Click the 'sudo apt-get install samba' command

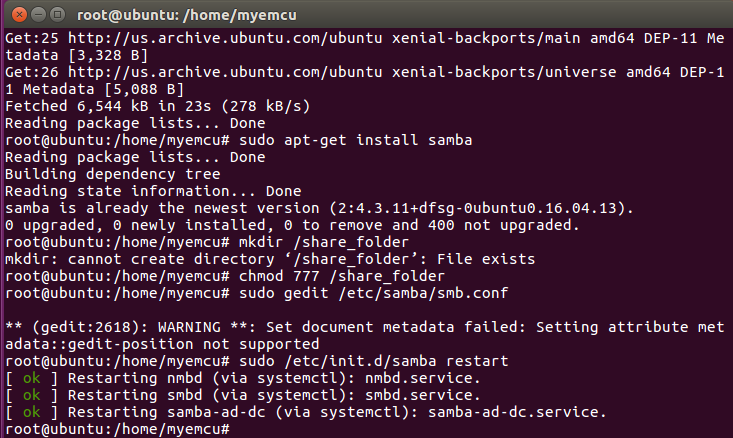point(355,140)
